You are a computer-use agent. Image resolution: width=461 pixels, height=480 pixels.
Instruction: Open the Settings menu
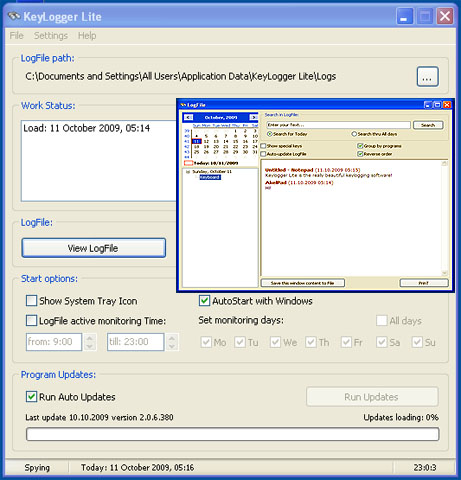51,35
